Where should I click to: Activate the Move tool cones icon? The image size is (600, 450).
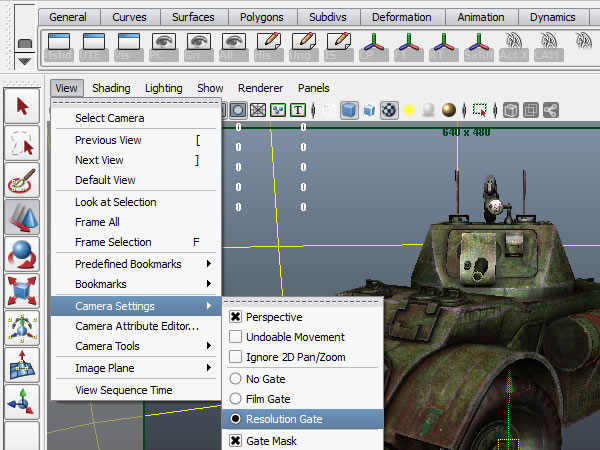22,217
